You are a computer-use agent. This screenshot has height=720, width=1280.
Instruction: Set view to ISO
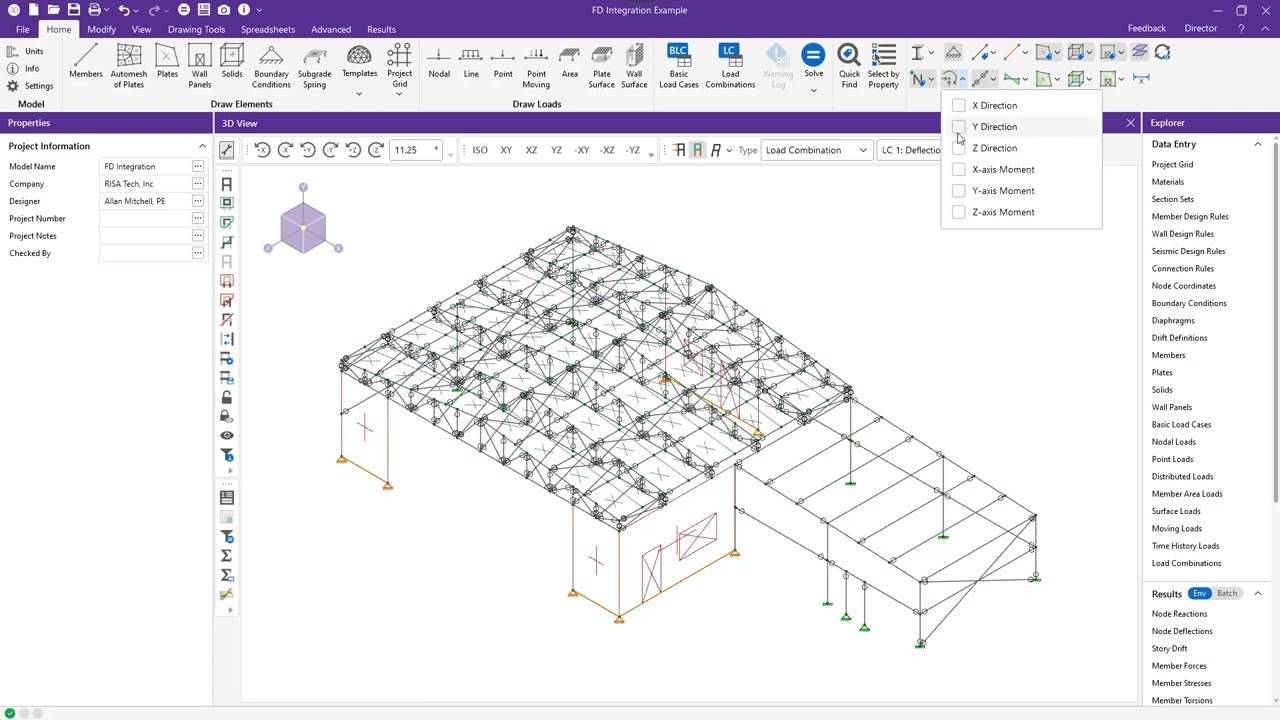[x=480, y=150]
